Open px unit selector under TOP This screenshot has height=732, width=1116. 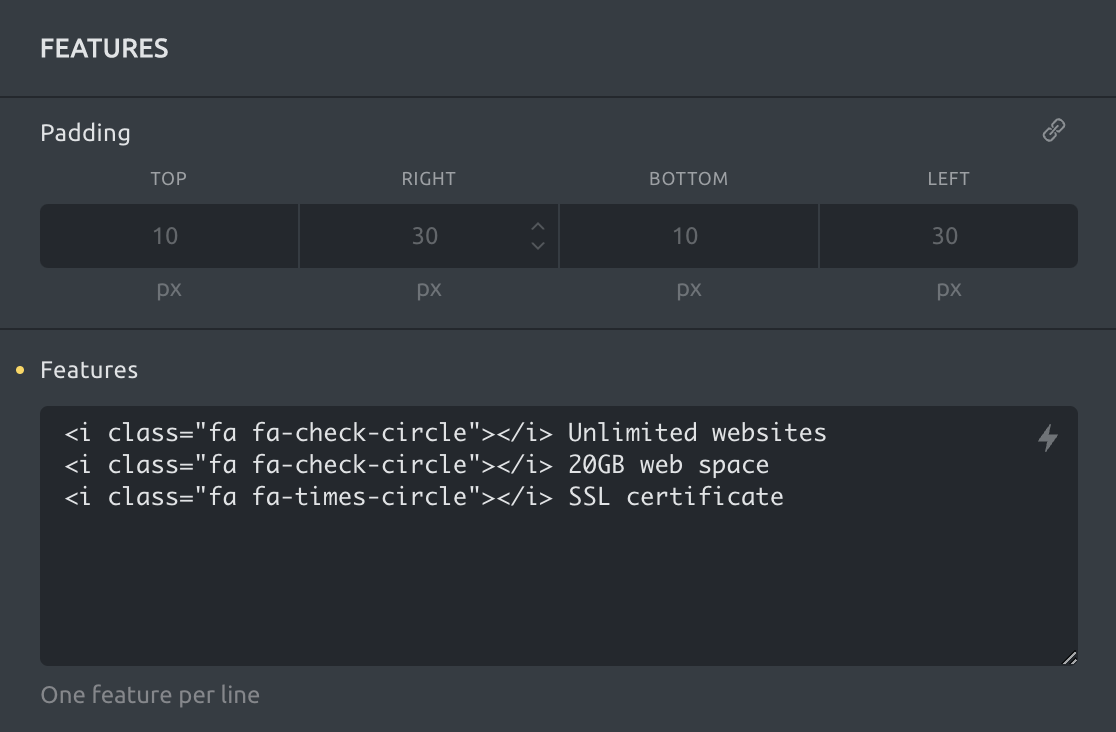tap(169, 289)
